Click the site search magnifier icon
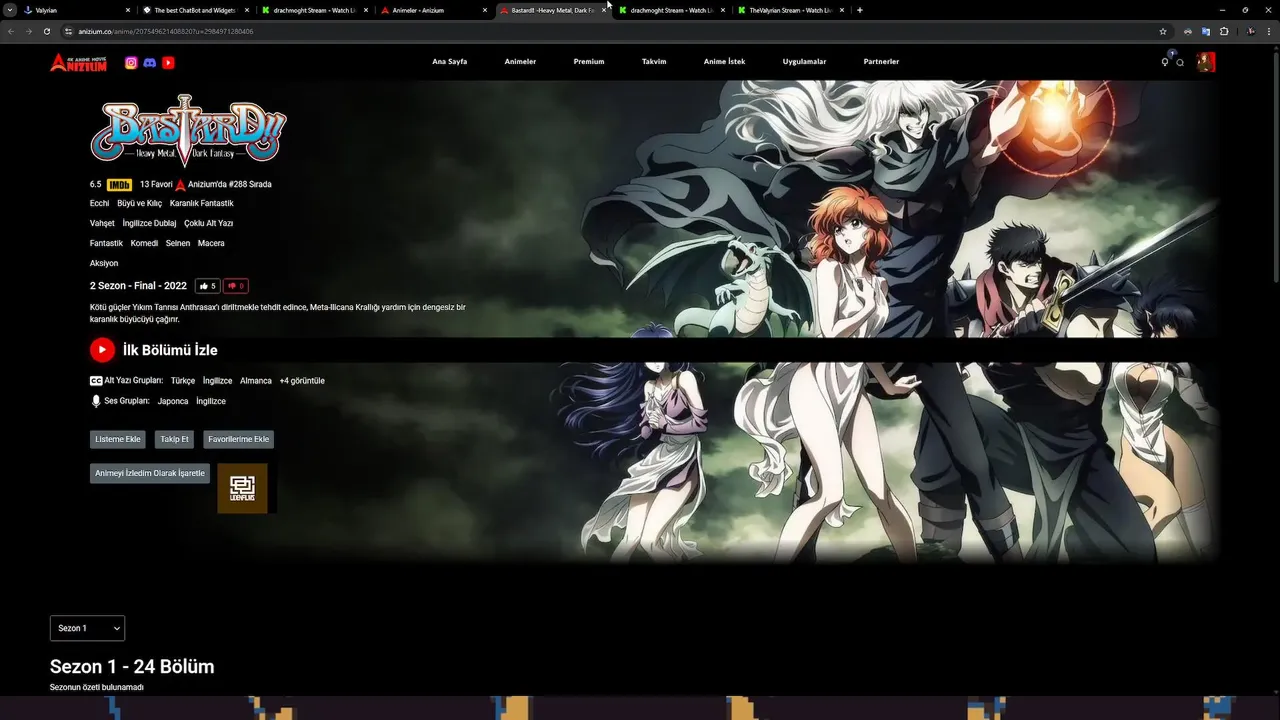 tap(1180, 62)
